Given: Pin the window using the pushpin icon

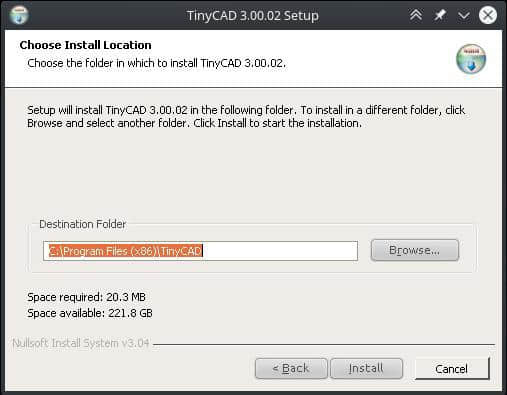Looking at the screenshot, I should click(x=440, y=15).
